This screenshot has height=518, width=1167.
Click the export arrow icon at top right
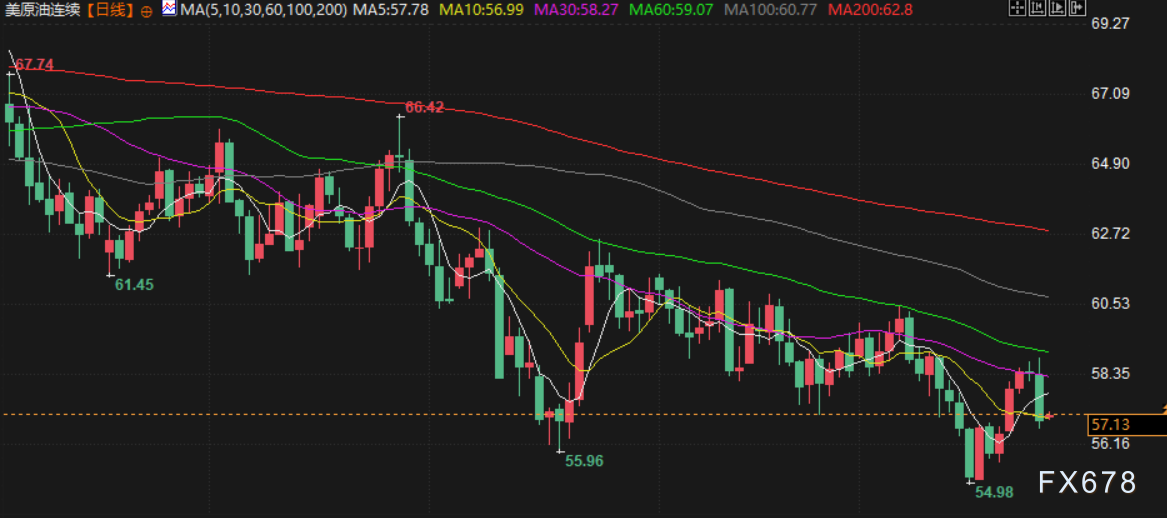(1078, 9)
